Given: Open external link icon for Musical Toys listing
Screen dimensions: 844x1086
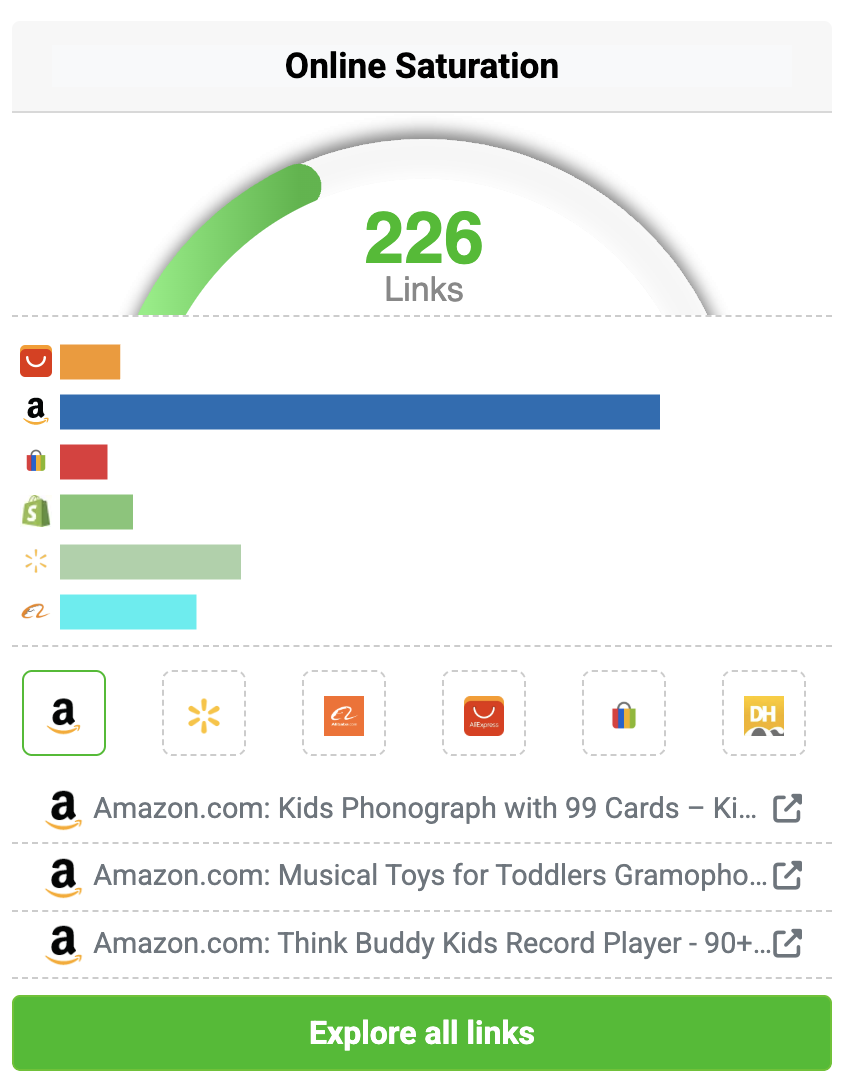Looking at the screenshot, I should (x=788, y=876).
